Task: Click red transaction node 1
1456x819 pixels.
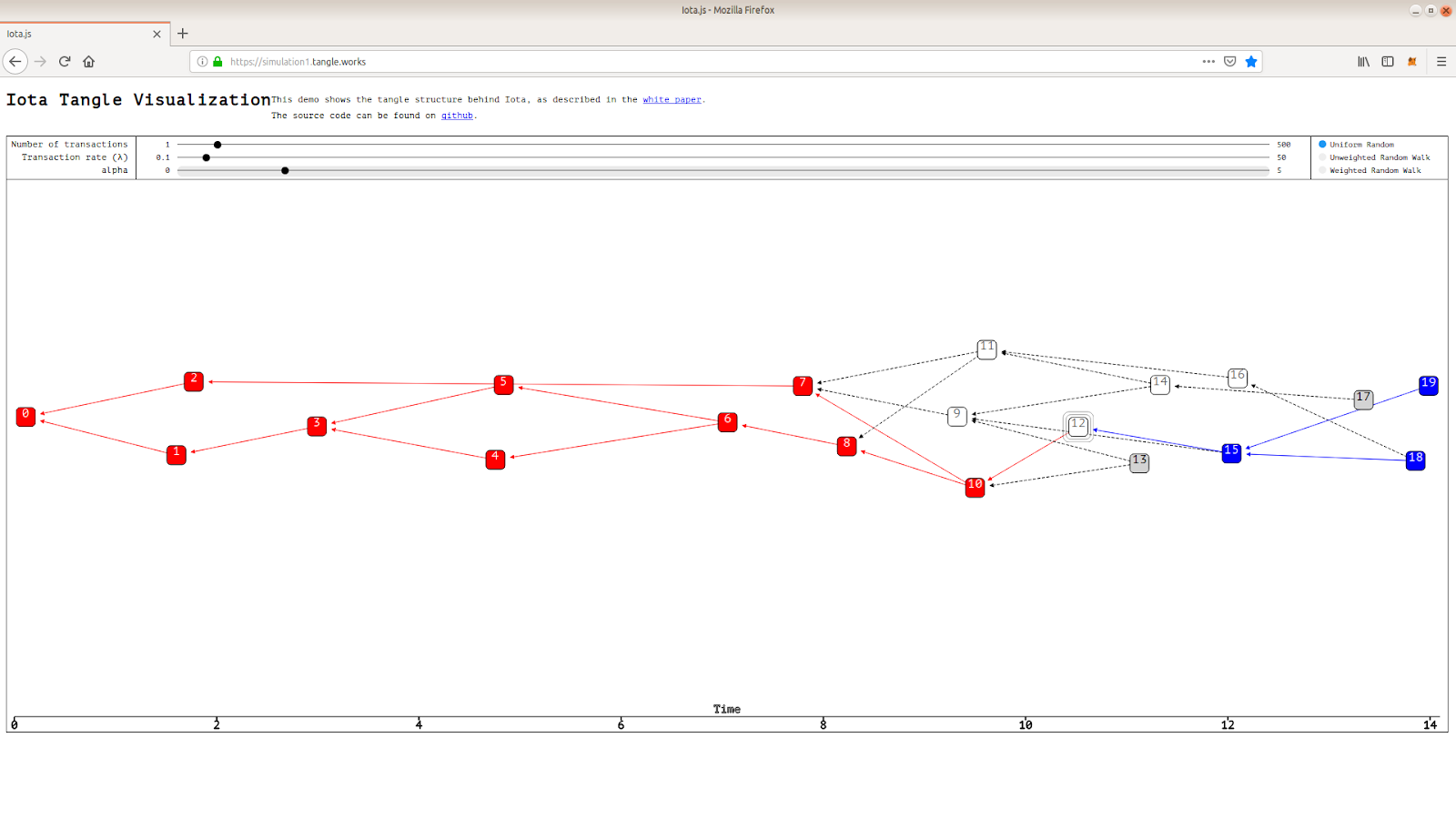Action: tap(177, 455)
